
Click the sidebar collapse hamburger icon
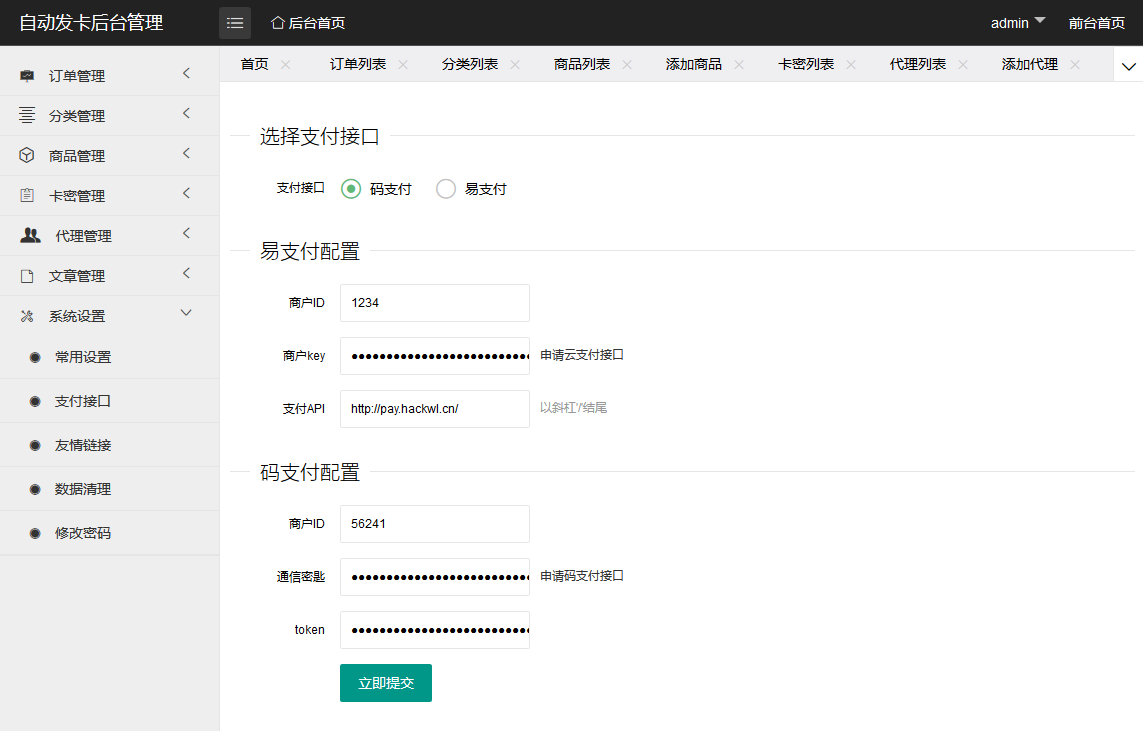tap(235, 23)
